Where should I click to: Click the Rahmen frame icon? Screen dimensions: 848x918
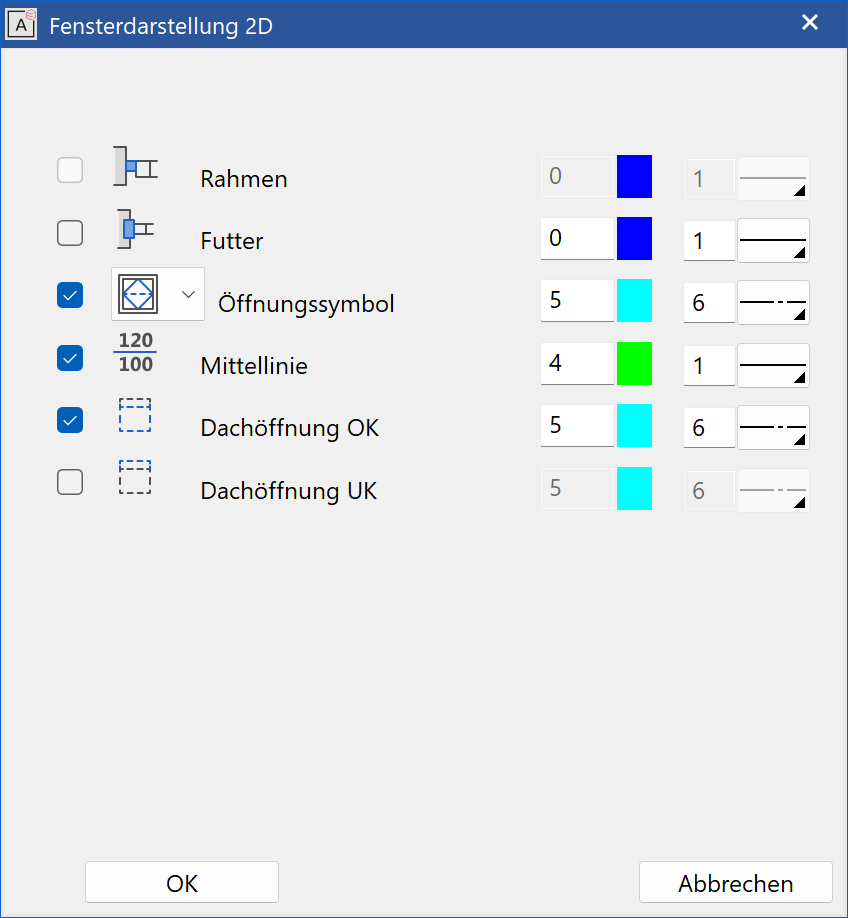pyautogui.click(x=134, y=167)
